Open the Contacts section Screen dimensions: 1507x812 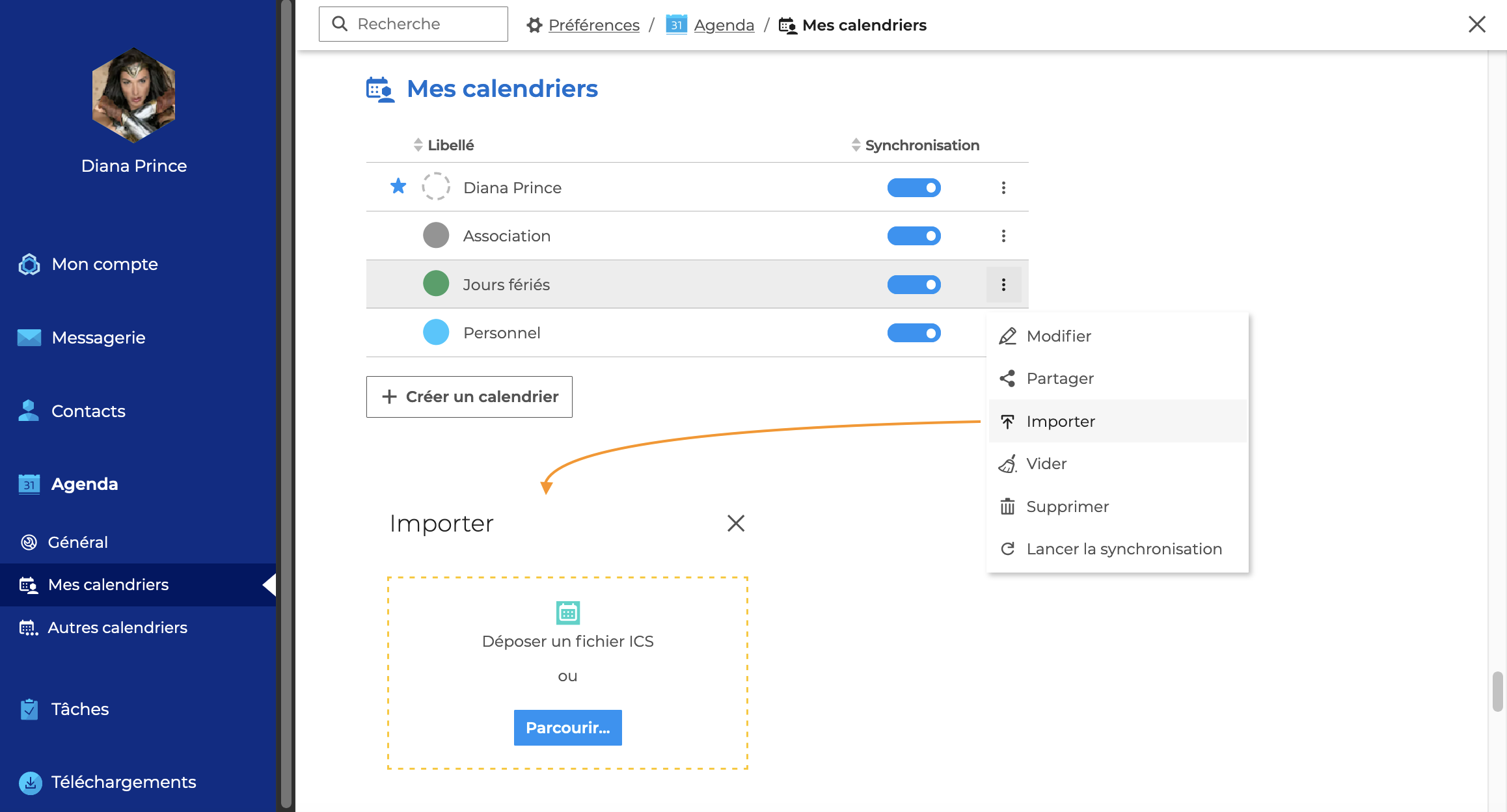[x=88, y=411]
